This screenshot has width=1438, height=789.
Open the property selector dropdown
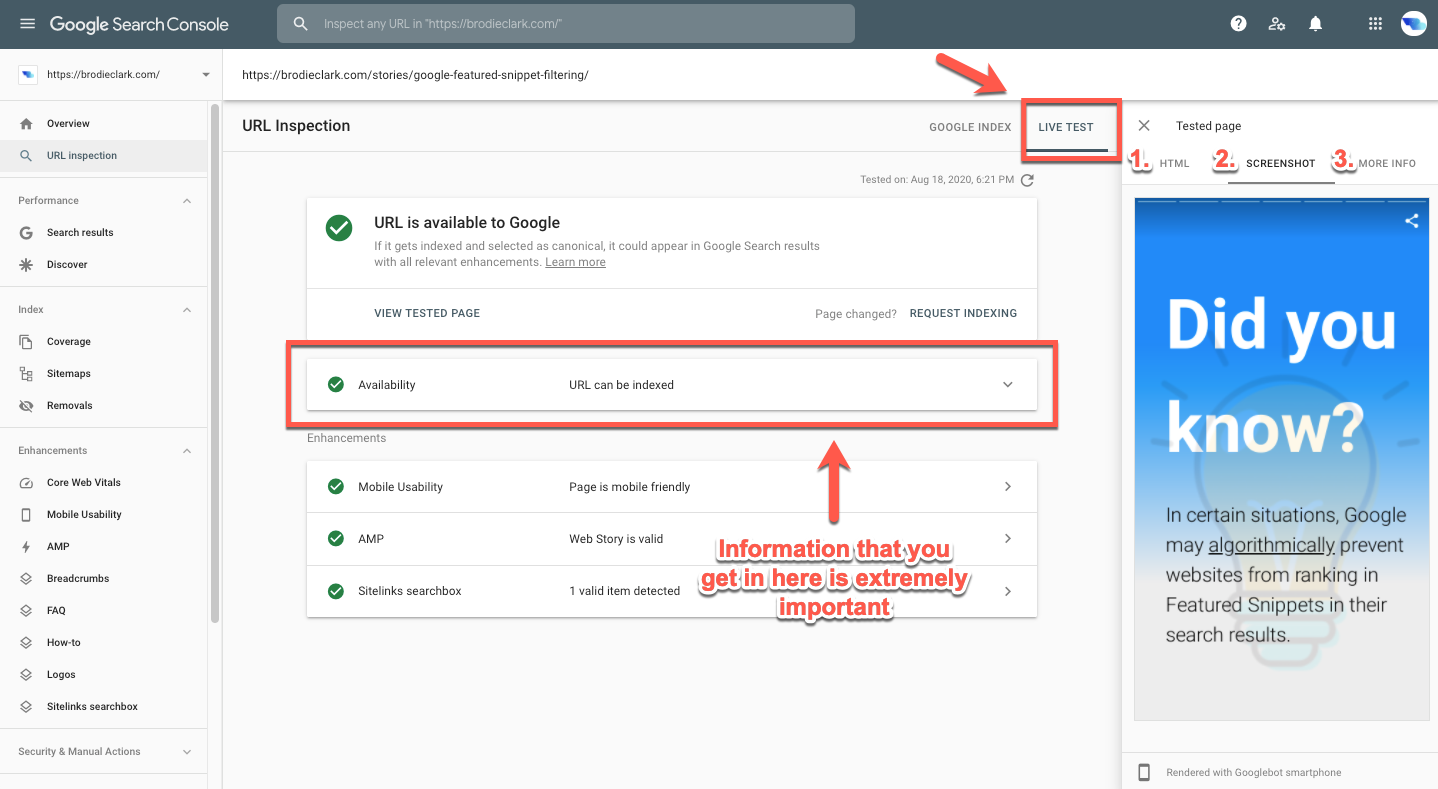206,74
